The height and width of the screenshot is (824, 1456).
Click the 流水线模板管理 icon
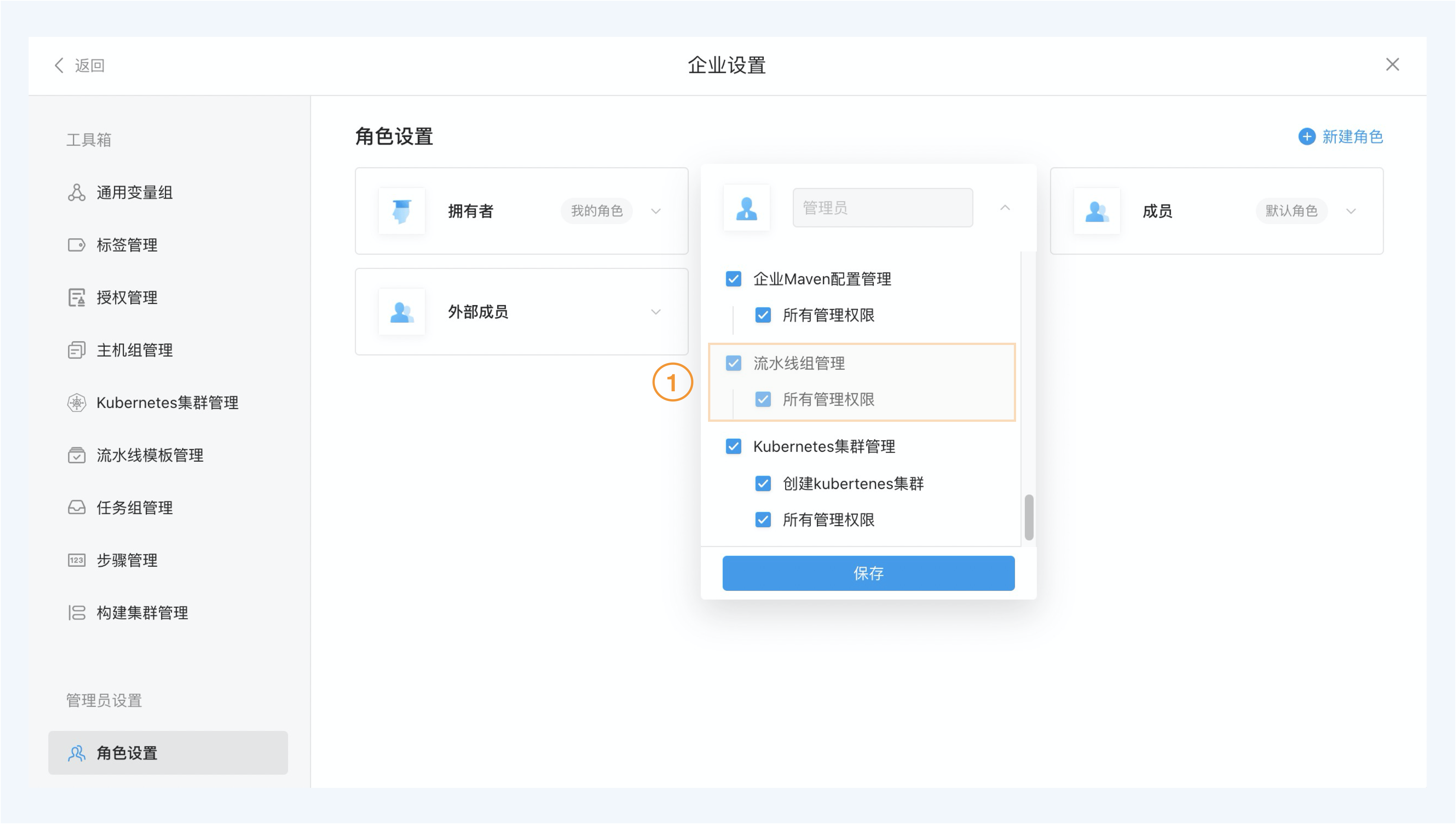point(76,455)
